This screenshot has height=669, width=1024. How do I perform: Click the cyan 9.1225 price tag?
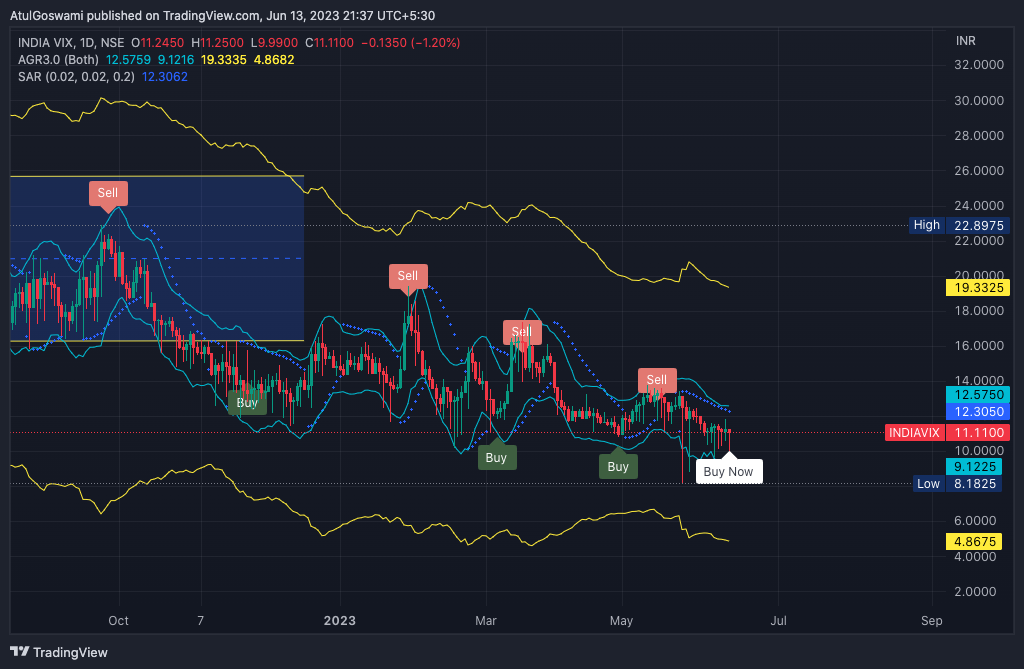click(x=974, y=466)
